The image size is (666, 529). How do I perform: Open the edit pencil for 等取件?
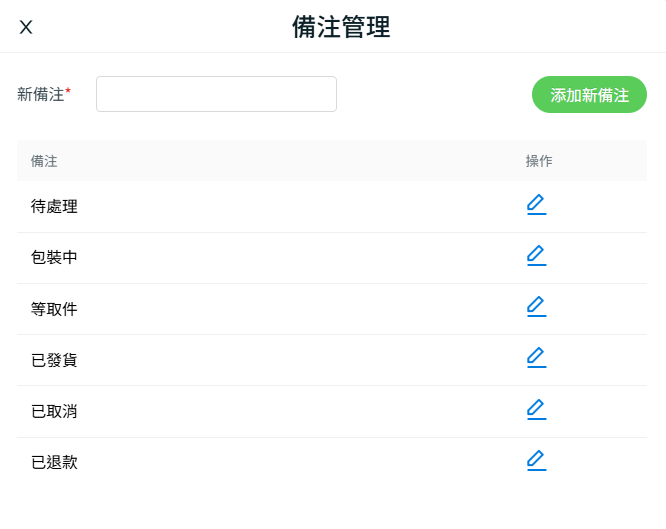tap(536, 307)
